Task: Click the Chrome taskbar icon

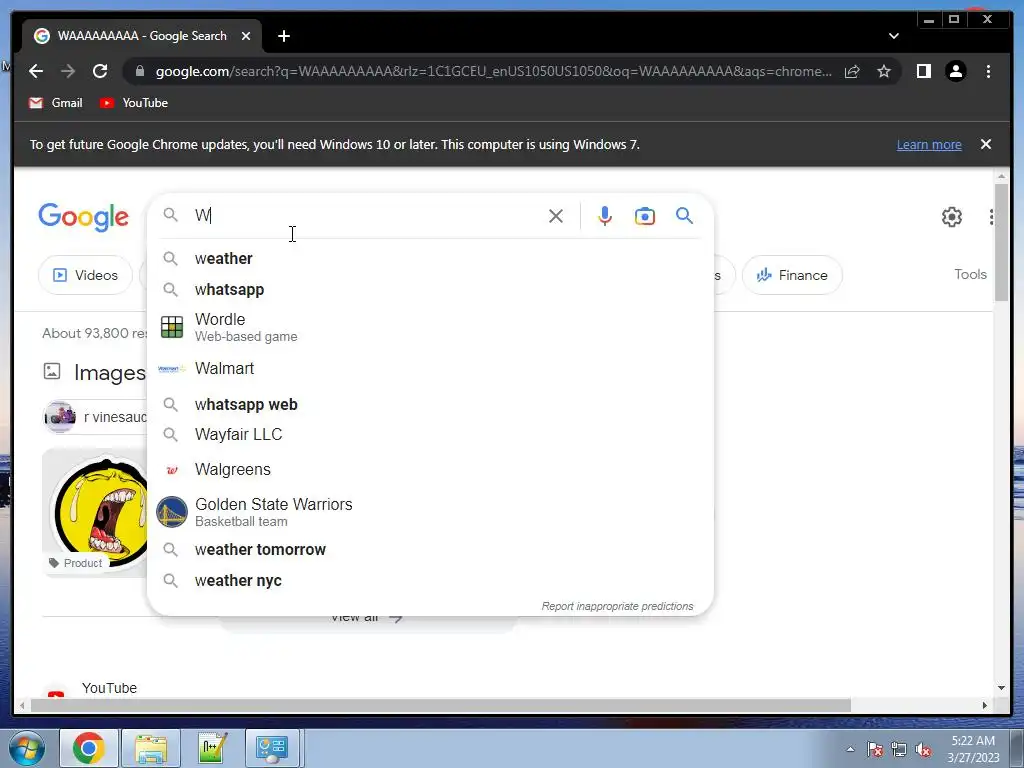Action: tap(89, 748)
